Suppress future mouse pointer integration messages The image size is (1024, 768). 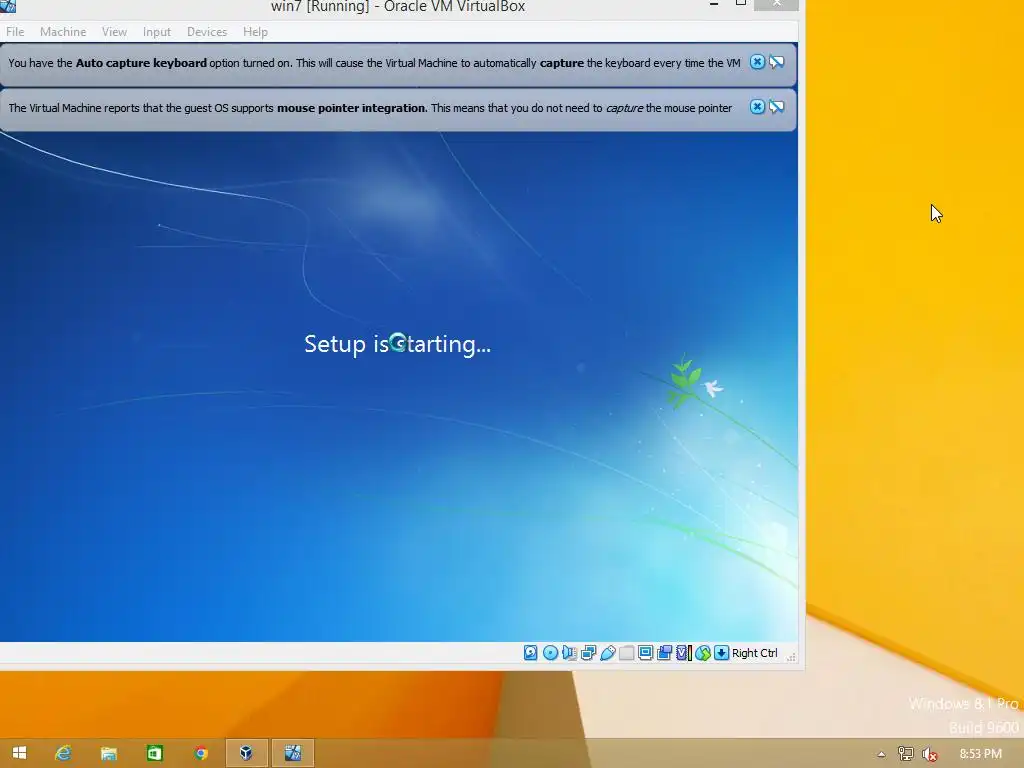[776, 107]
